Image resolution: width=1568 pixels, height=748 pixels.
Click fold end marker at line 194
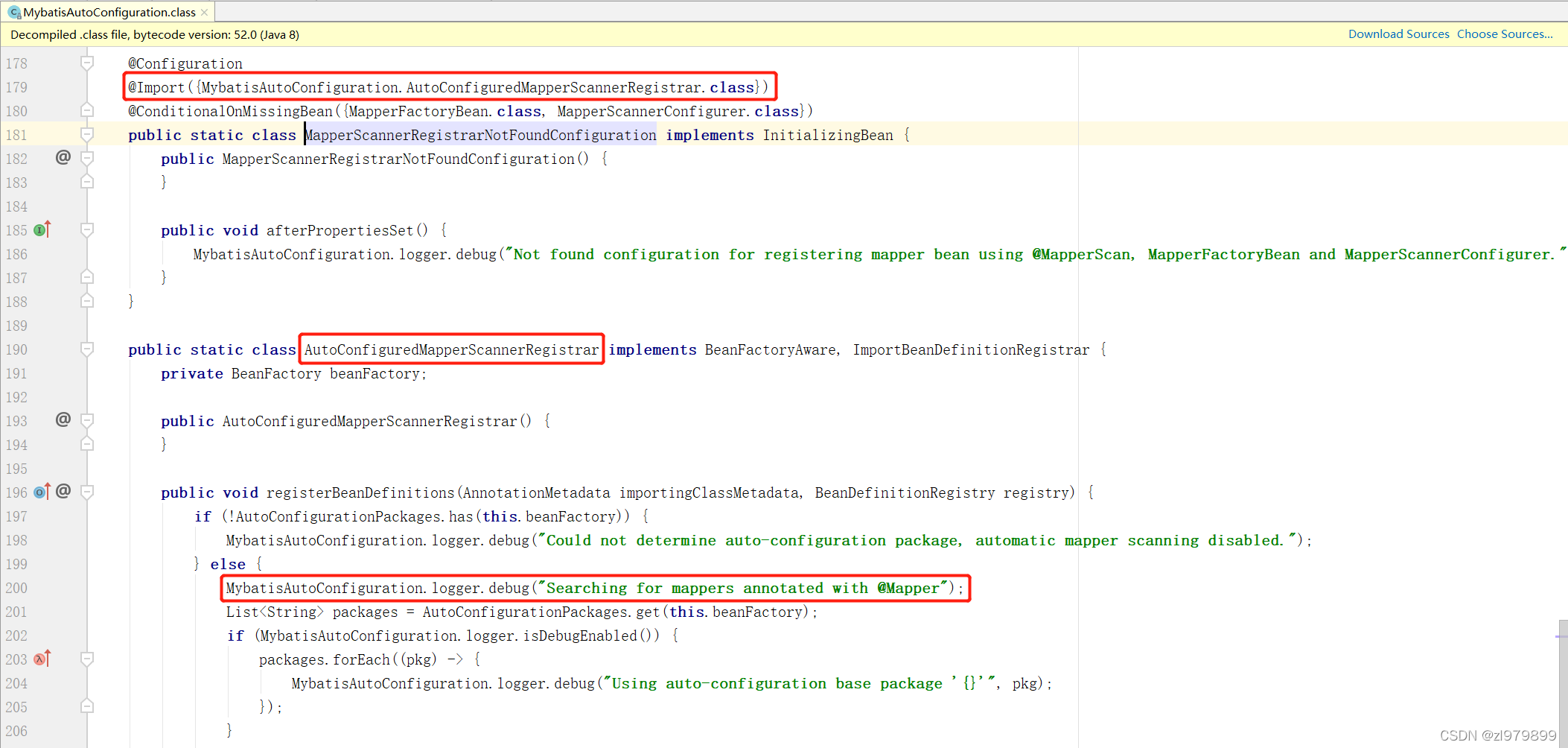[x=87, y=445]
